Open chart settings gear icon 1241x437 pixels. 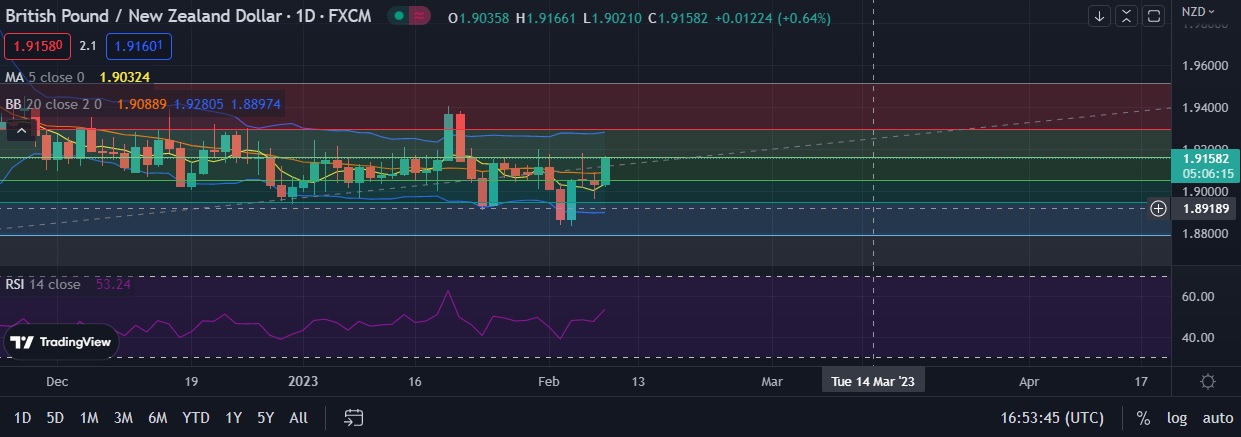pos(1208,382)
